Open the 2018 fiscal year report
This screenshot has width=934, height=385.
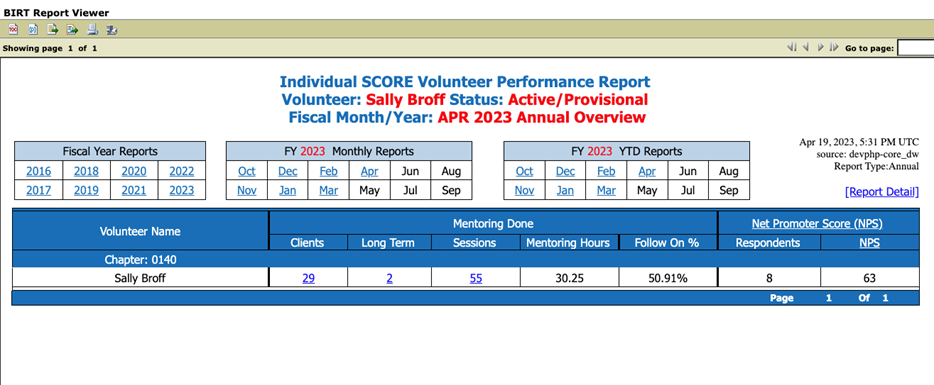click(86, 172)
